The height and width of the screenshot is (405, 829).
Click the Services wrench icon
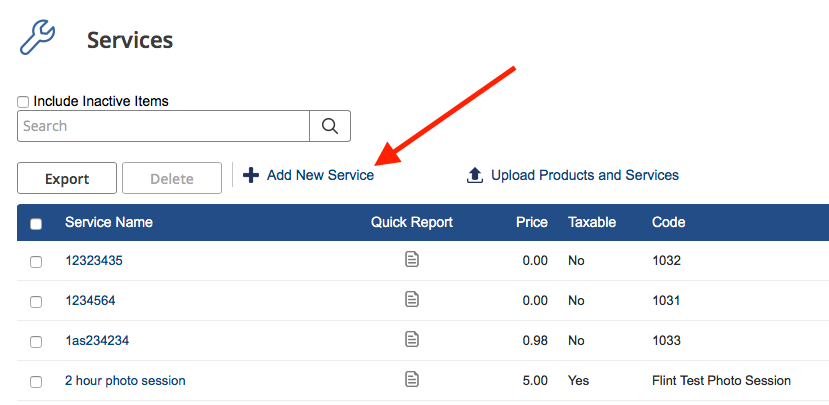coord(37,38)
